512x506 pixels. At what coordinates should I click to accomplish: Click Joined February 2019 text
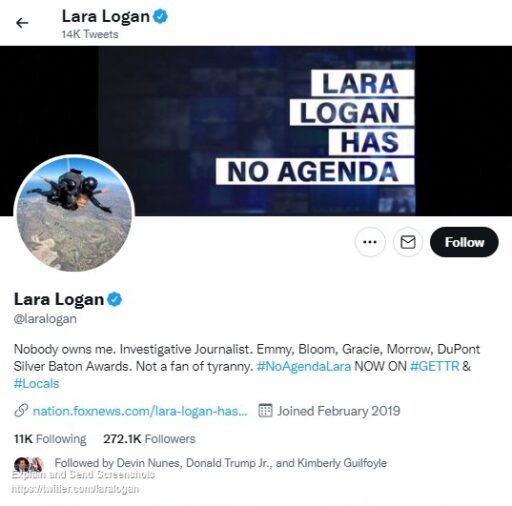coord(339,411)
